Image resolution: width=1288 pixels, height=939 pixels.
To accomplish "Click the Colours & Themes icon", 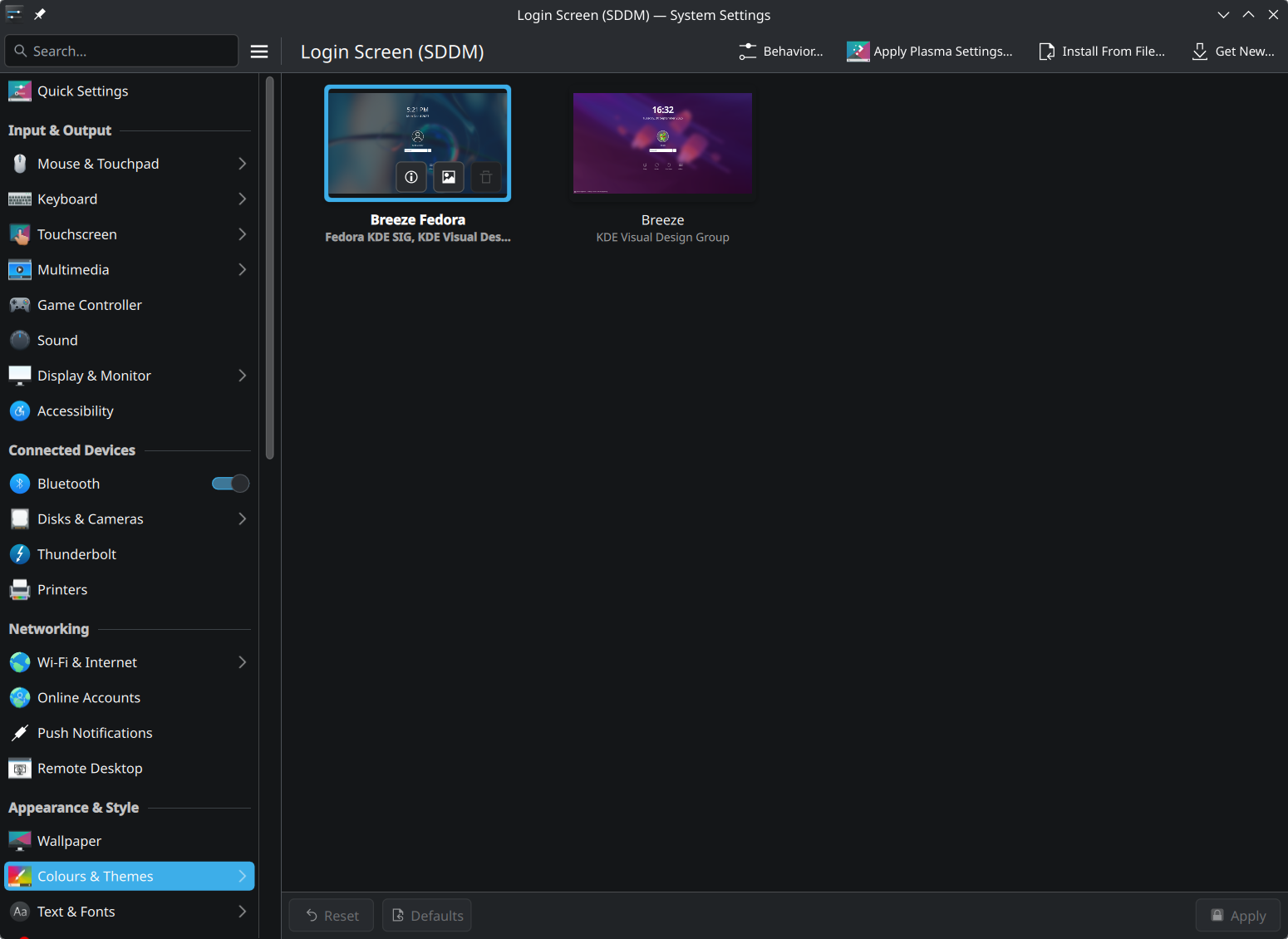I will coord(20,877).
